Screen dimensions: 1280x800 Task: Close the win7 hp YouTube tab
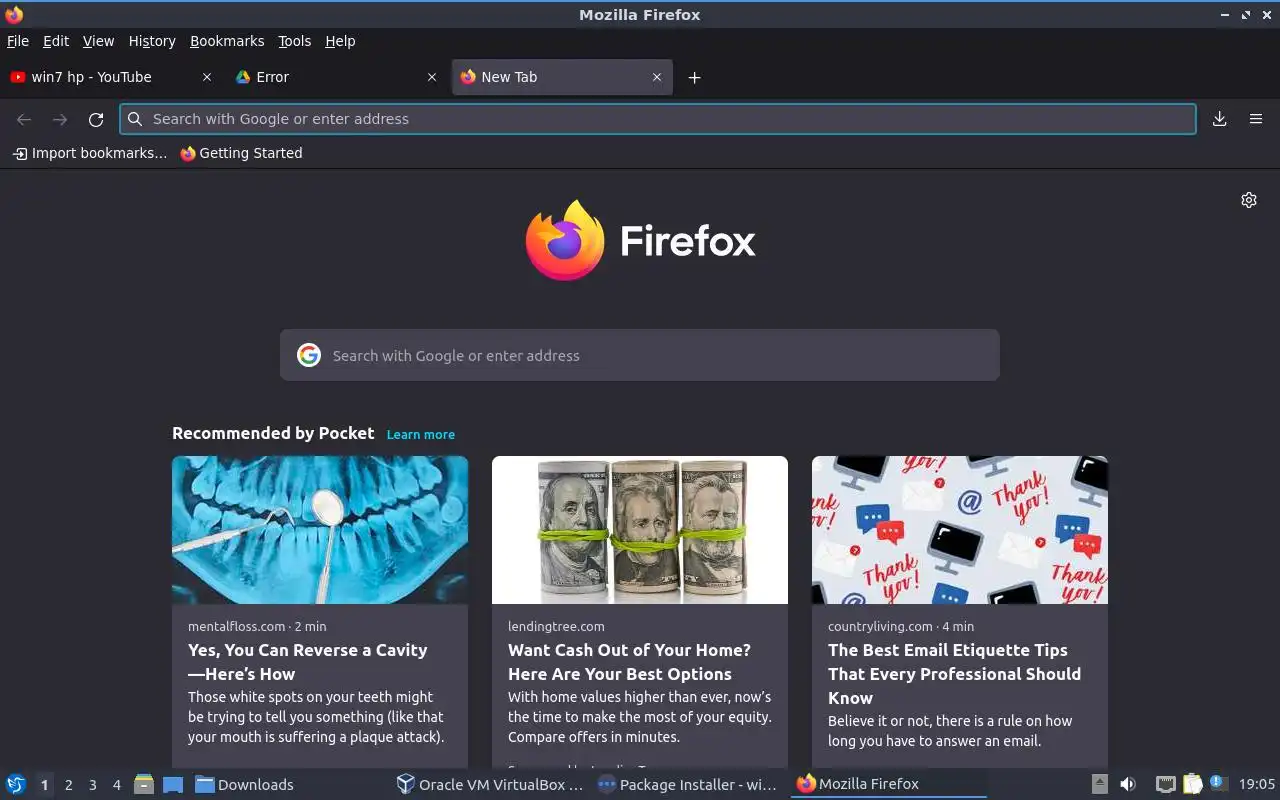click(x=207, y=77)
